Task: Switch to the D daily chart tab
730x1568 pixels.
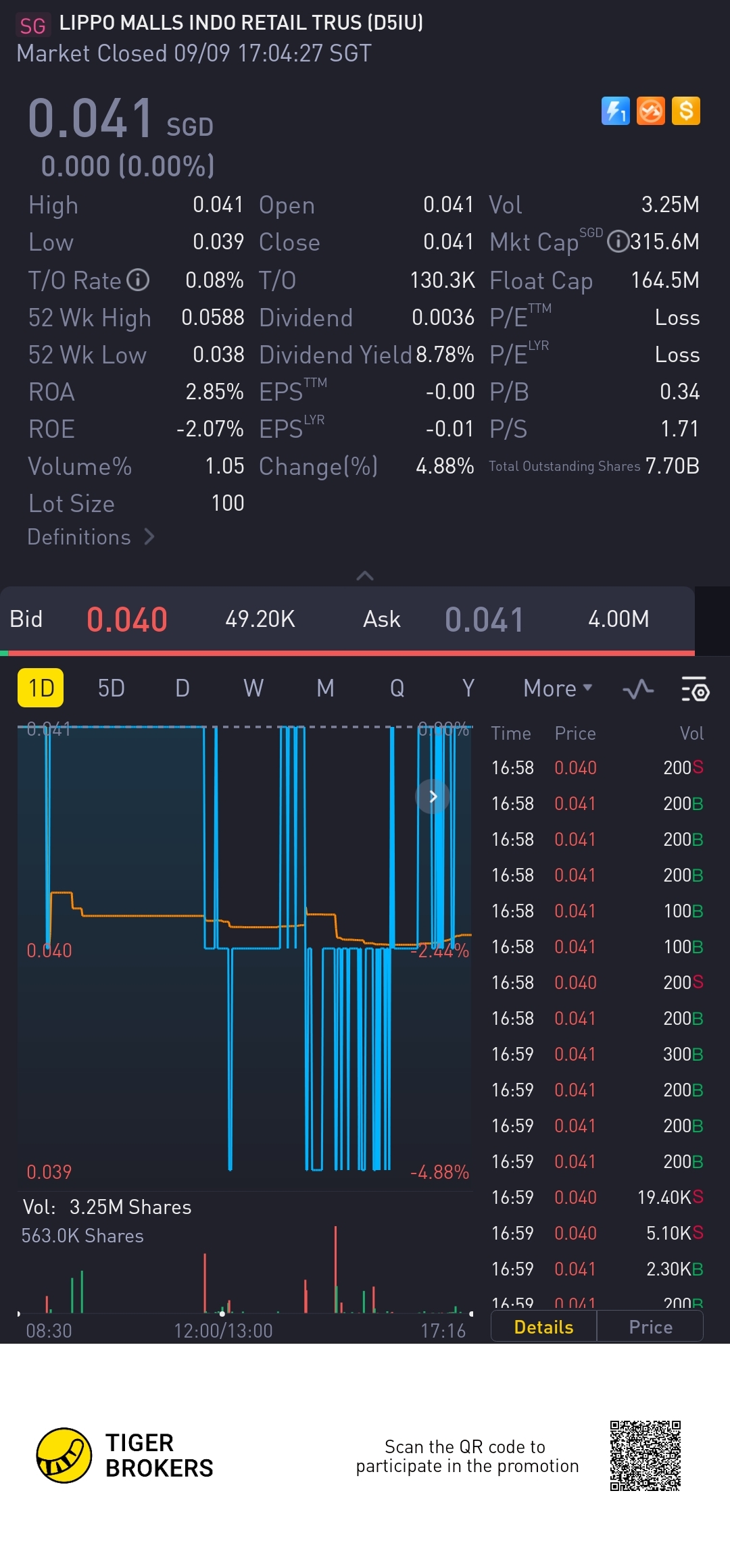Action: coord(182,688)
